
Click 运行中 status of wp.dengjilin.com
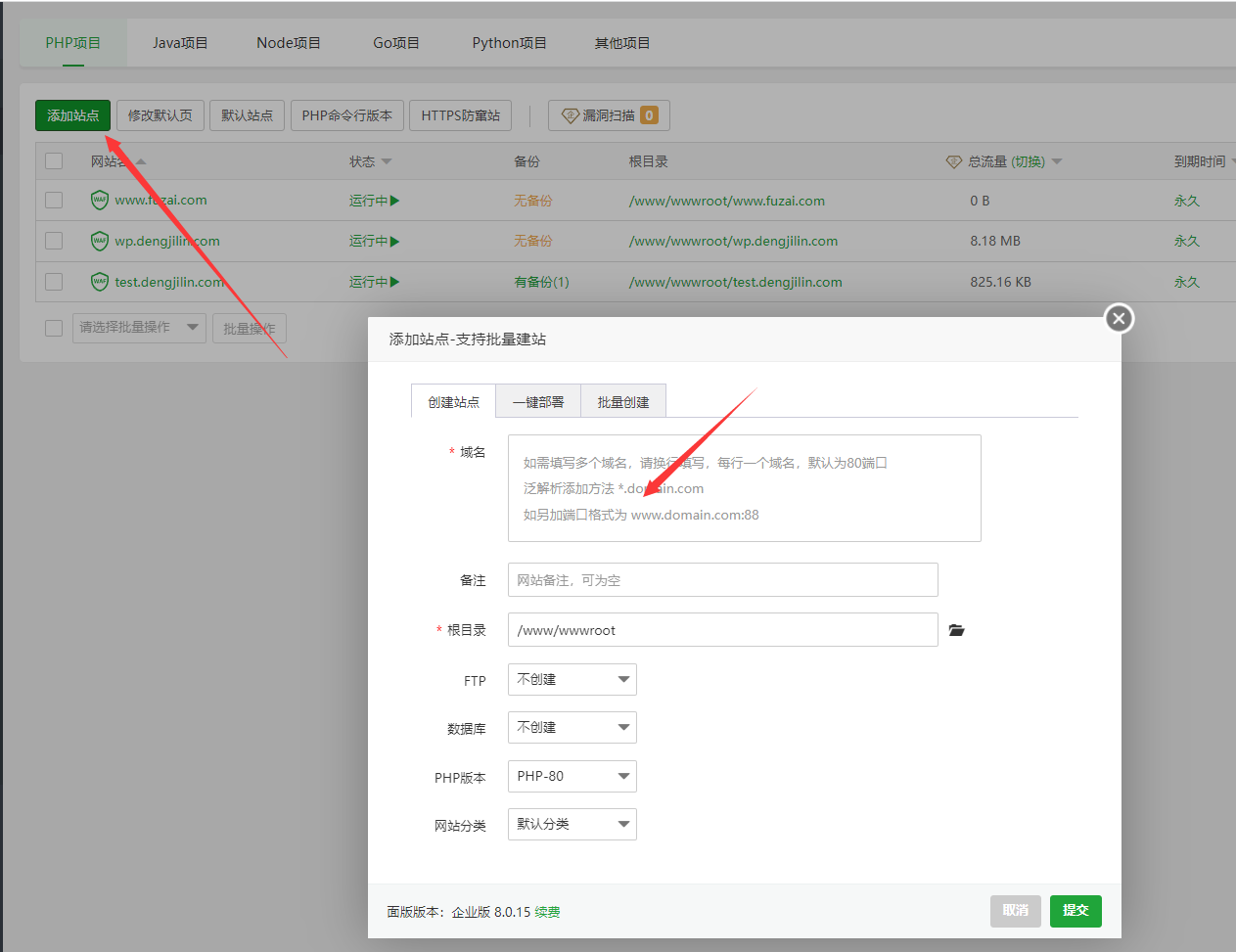point(375,241)
